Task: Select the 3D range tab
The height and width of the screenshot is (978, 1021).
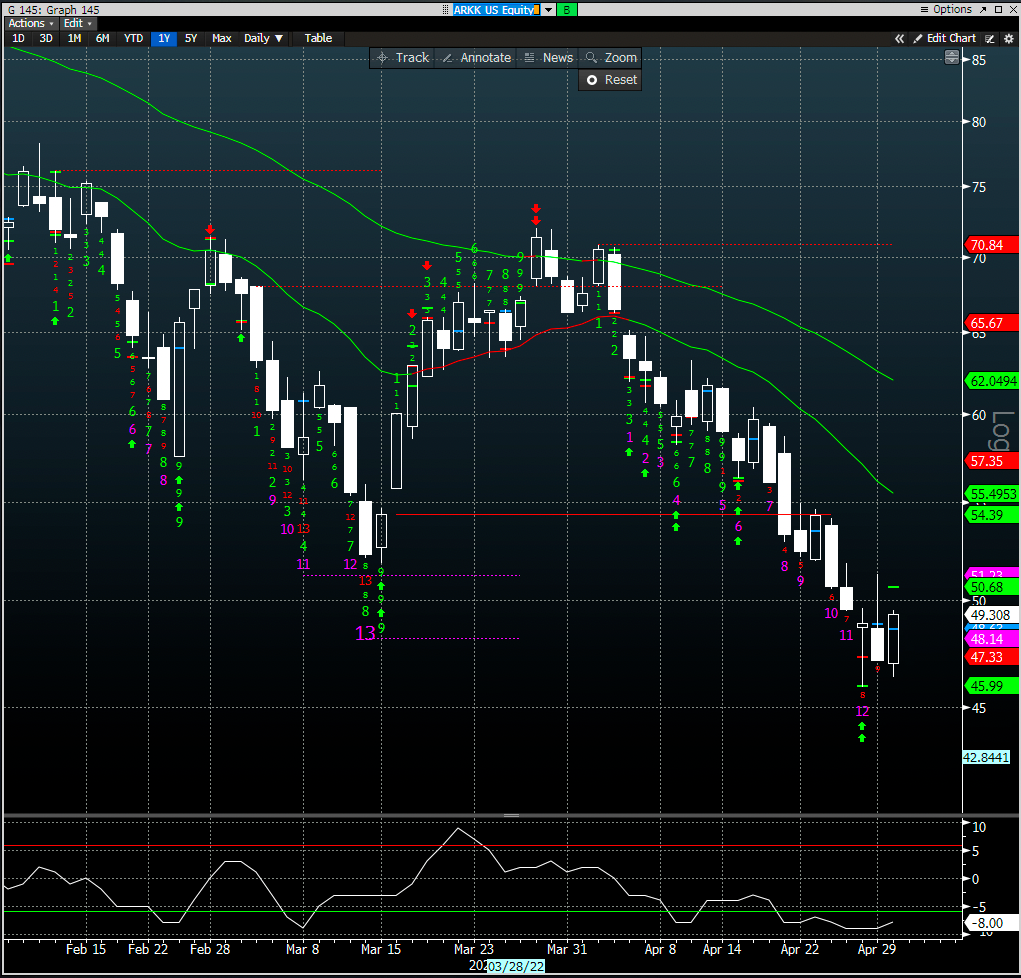Action: coord(46,38)
